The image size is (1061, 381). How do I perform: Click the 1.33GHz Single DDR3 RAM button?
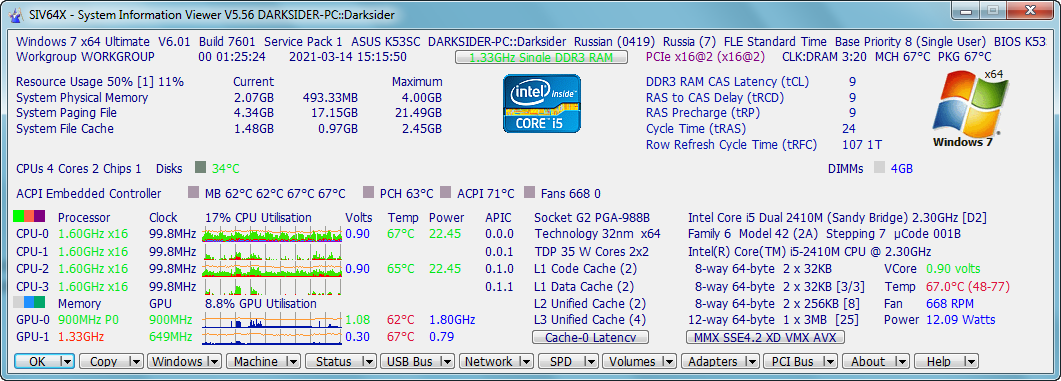click(x=541, y=58)
